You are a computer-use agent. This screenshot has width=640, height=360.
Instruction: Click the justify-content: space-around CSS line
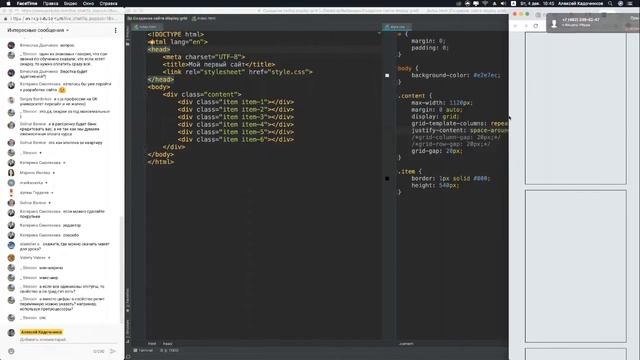460,130
